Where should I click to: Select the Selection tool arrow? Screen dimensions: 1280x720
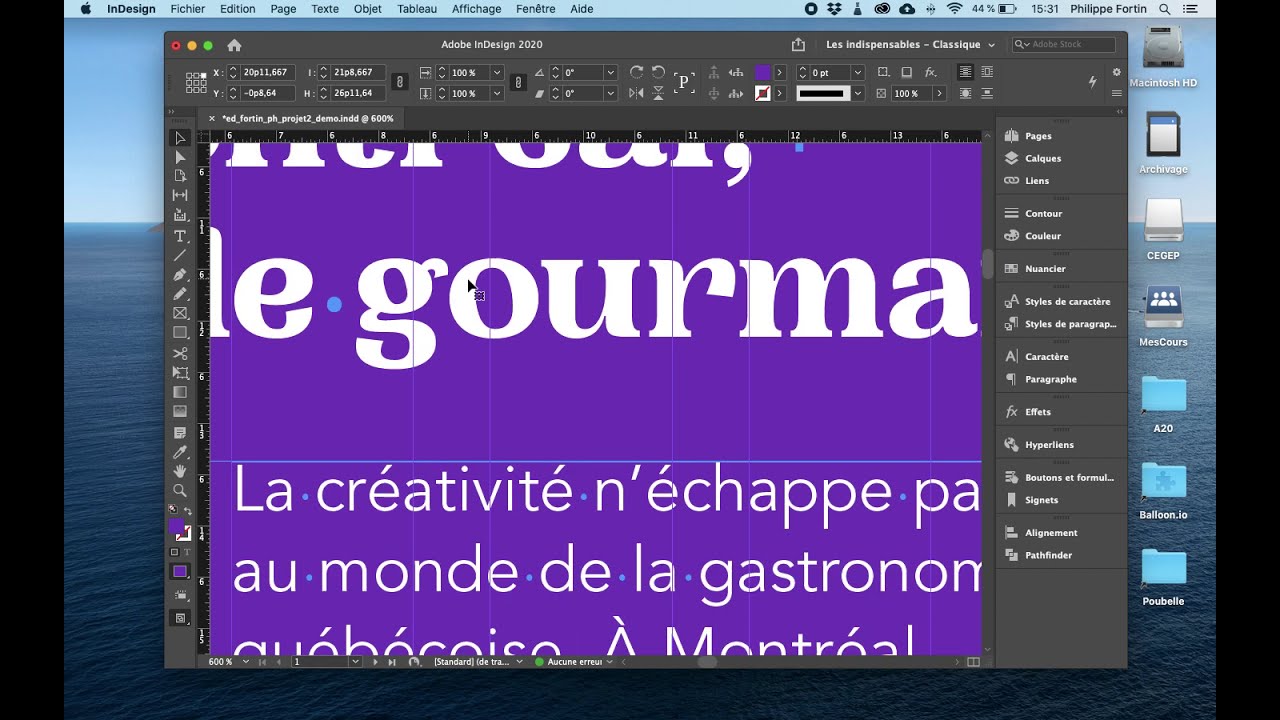(x=180, y=138)
